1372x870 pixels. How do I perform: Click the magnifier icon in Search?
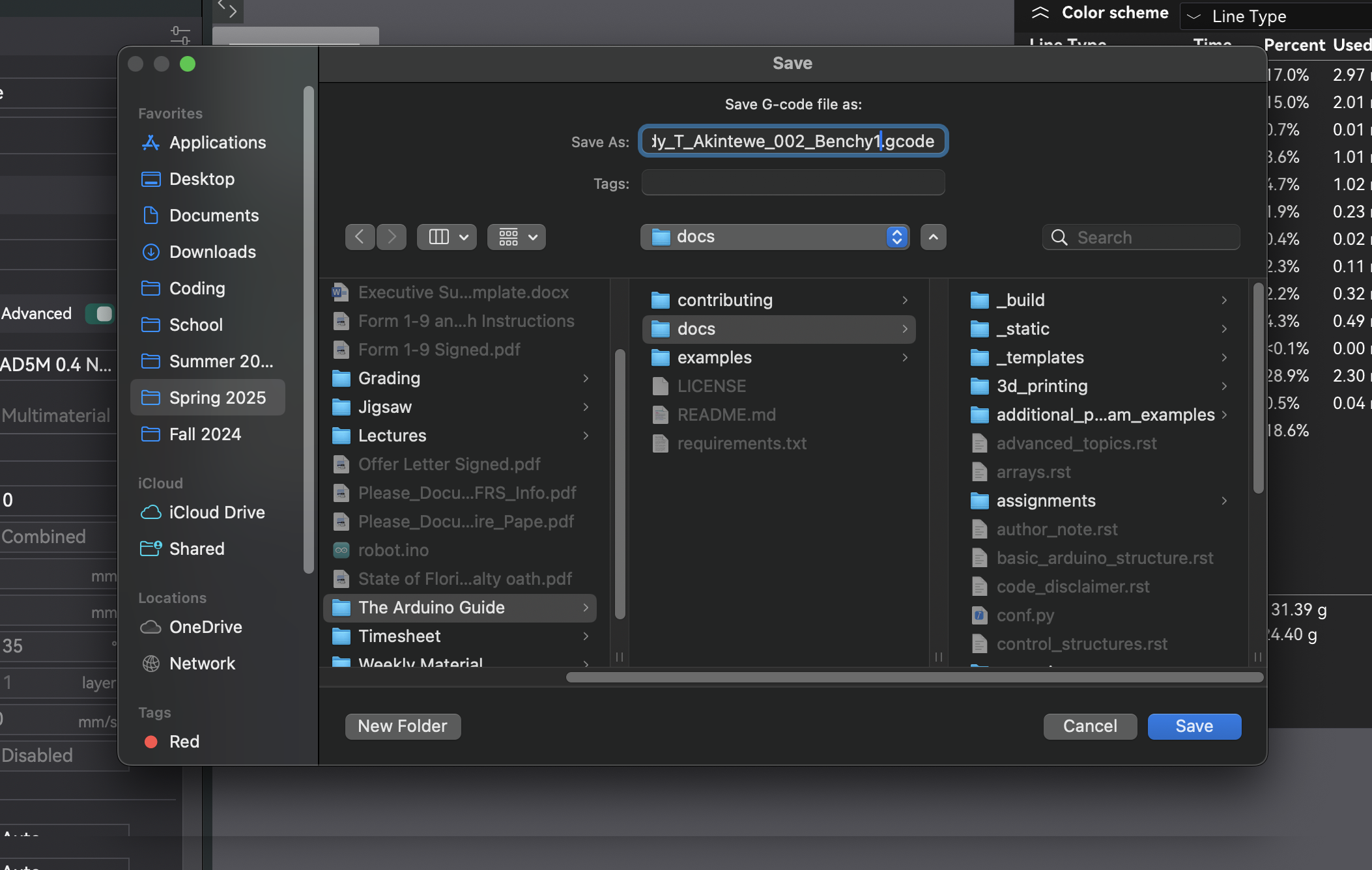(1059, 238)
